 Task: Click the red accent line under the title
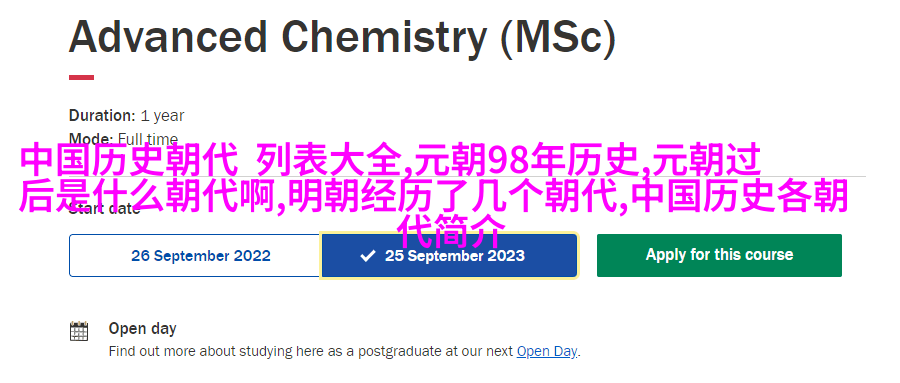click(x=82, y=77)
